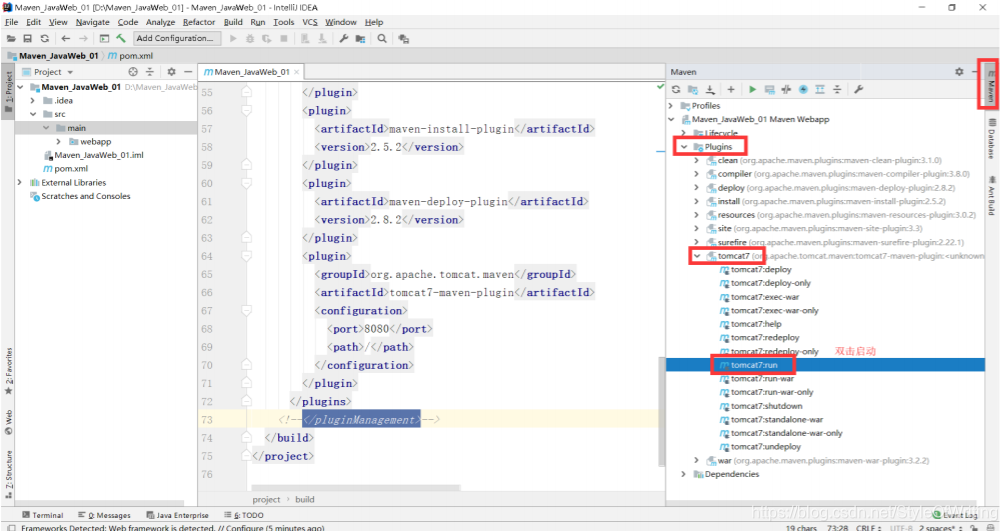
Task: Open the Window menu
Action: pos(340,22)
